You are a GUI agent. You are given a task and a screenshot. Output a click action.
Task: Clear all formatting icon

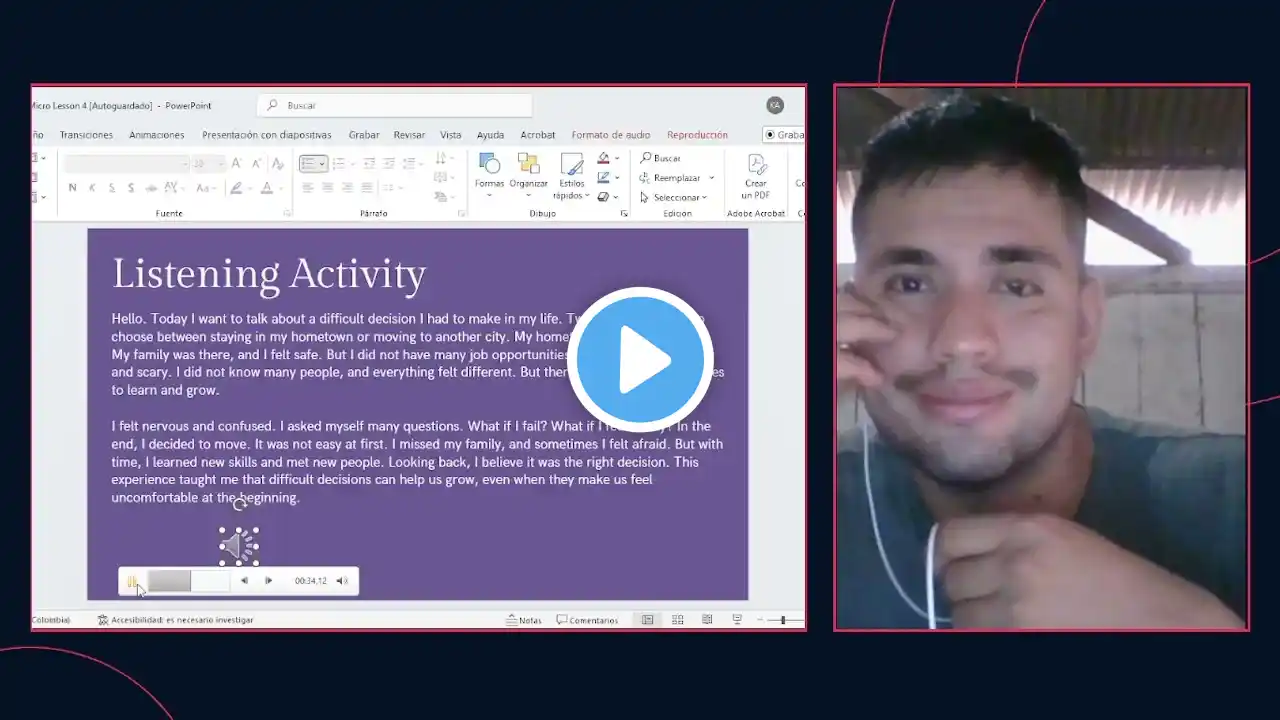point(277,163)
